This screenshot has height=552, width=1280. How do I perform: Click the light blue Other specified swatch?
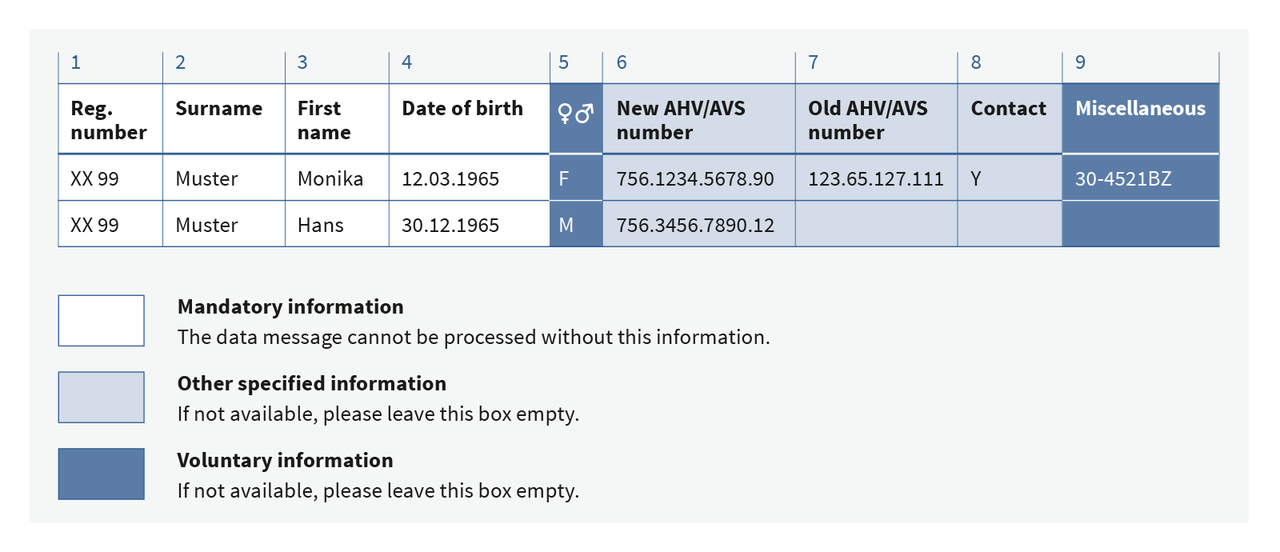(x=101, y=397)
